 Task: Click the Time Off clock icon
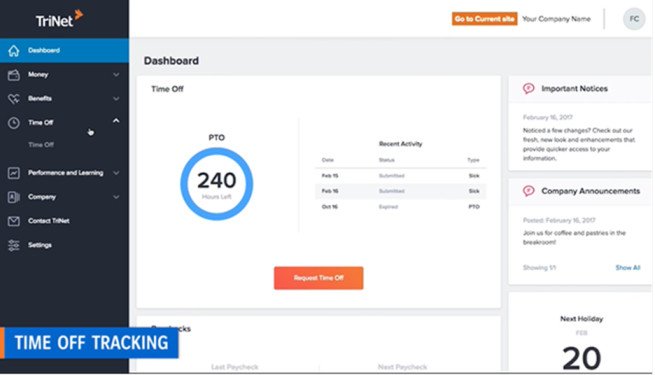14,123
